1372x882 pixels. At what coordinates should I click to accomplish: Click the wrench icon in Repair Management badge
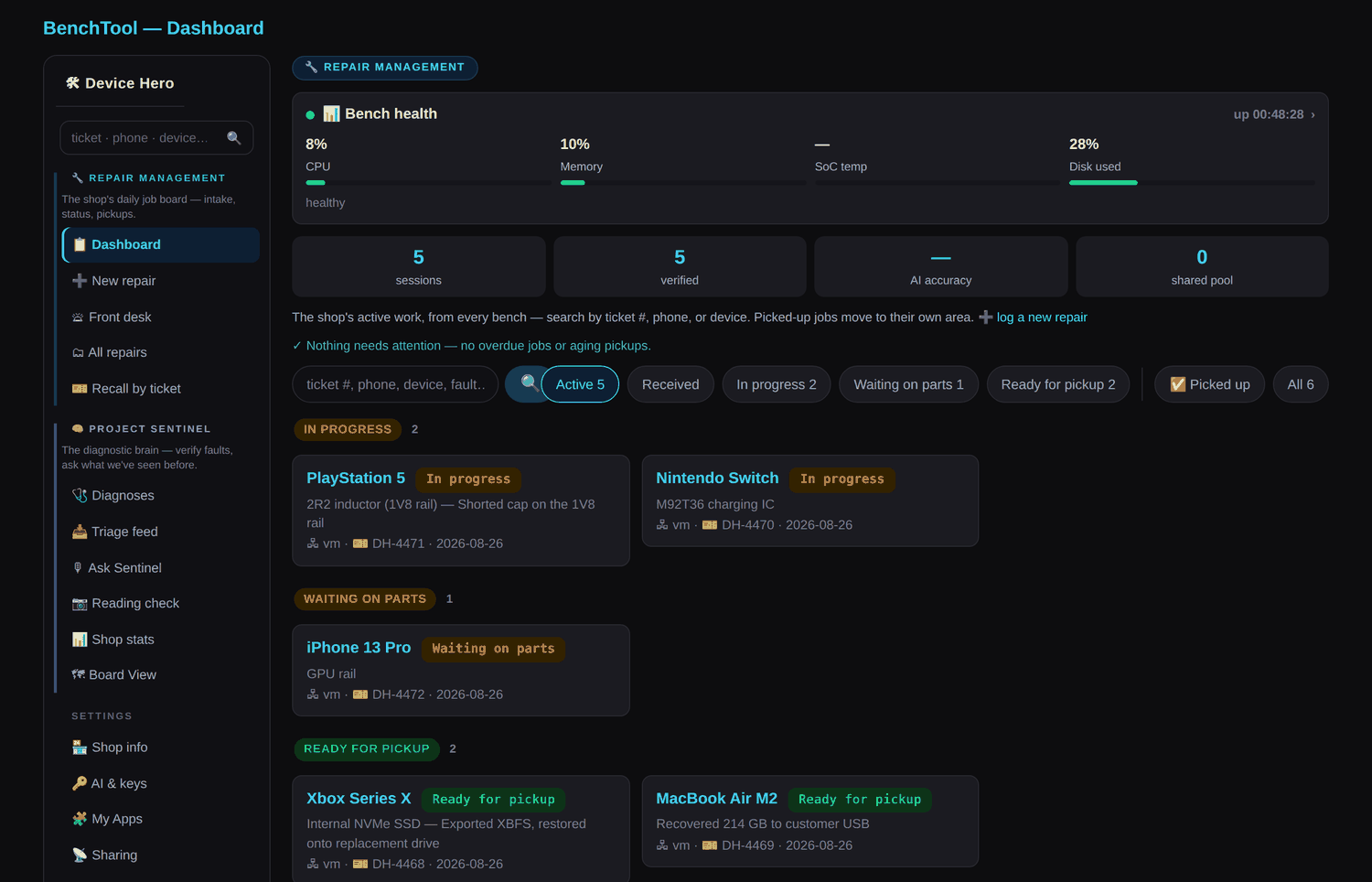point(311,67)
